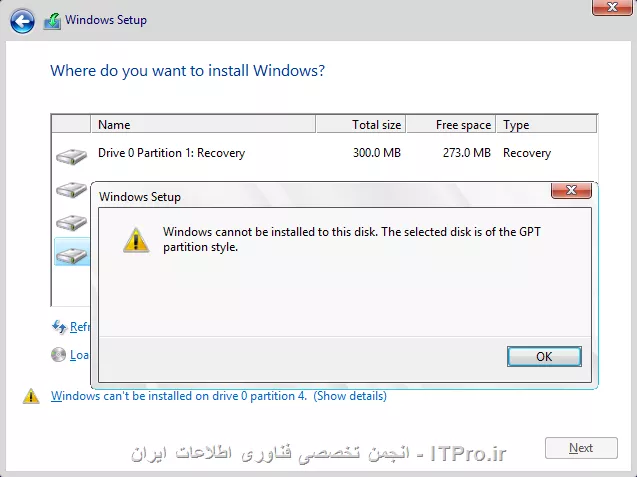Click the Windows Setup title icon
Screen dimensions: 637x477
(x=52, y=21)
